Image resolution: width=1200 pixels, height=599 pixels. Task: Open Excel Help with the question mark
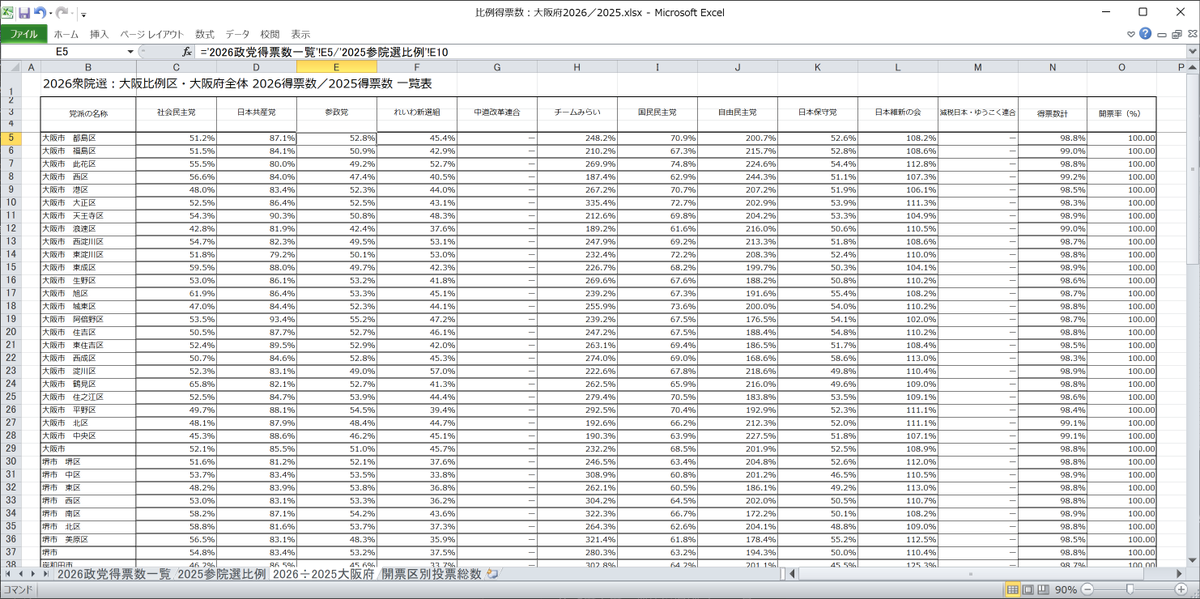(1146, 33)
